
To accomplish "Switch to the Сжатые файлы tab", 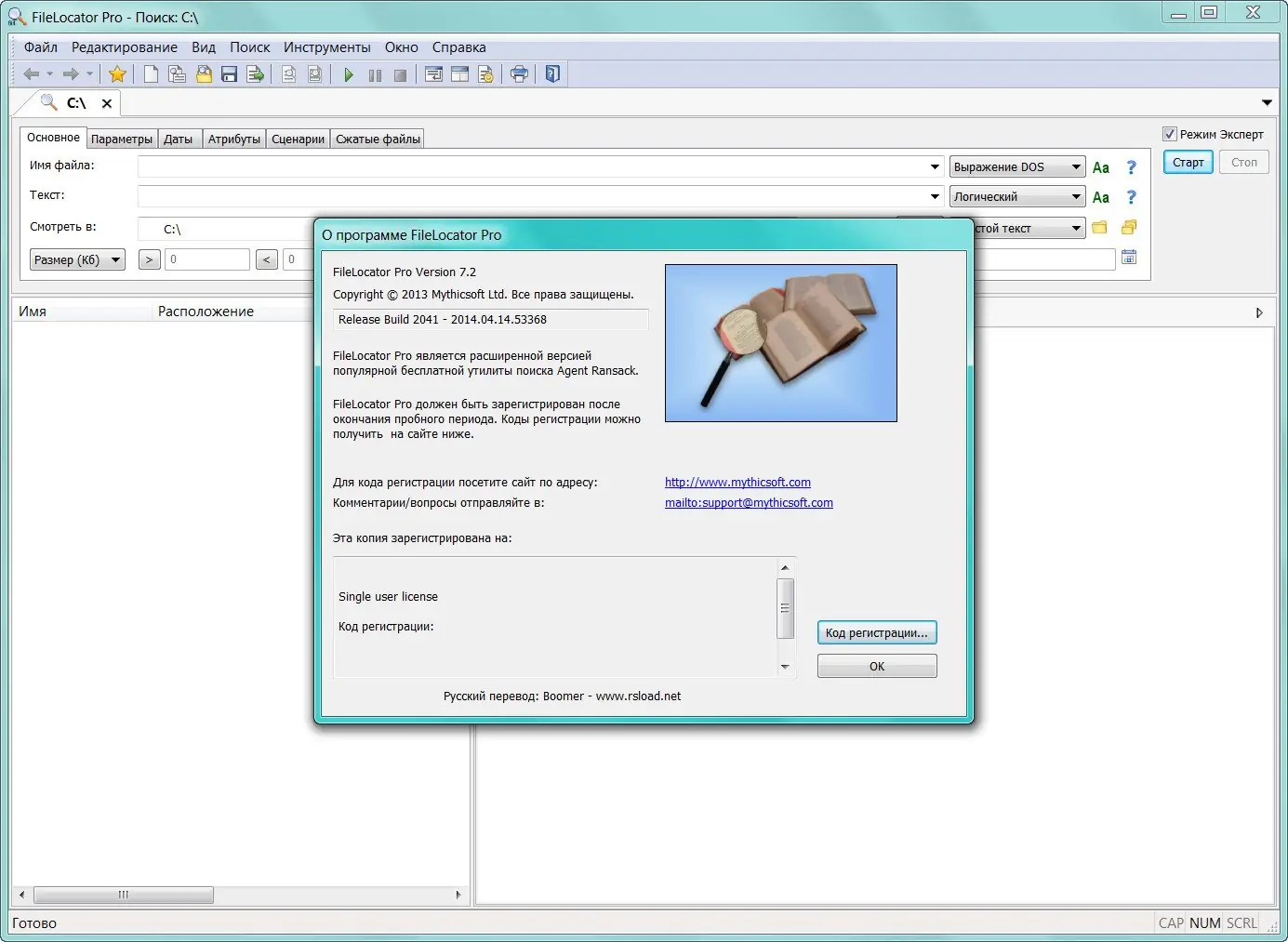I will (378, 139).
